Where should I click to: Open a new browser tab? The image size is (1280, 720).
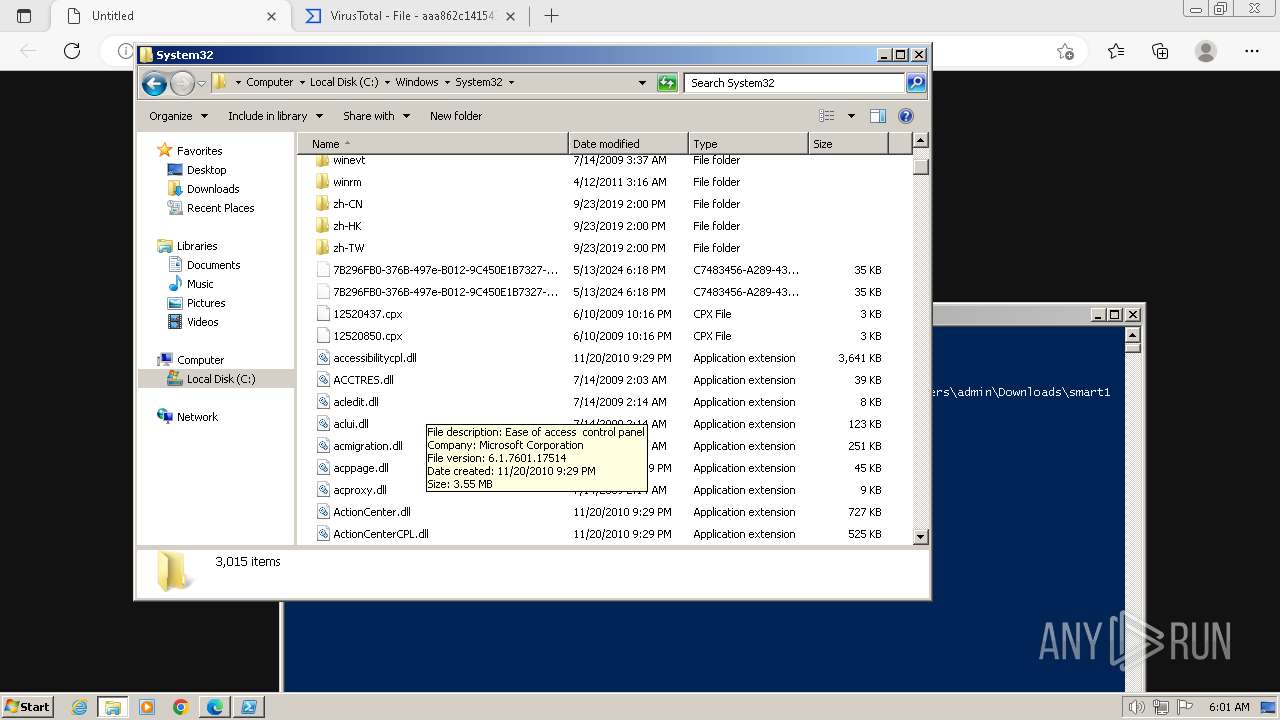pos(551,16)
